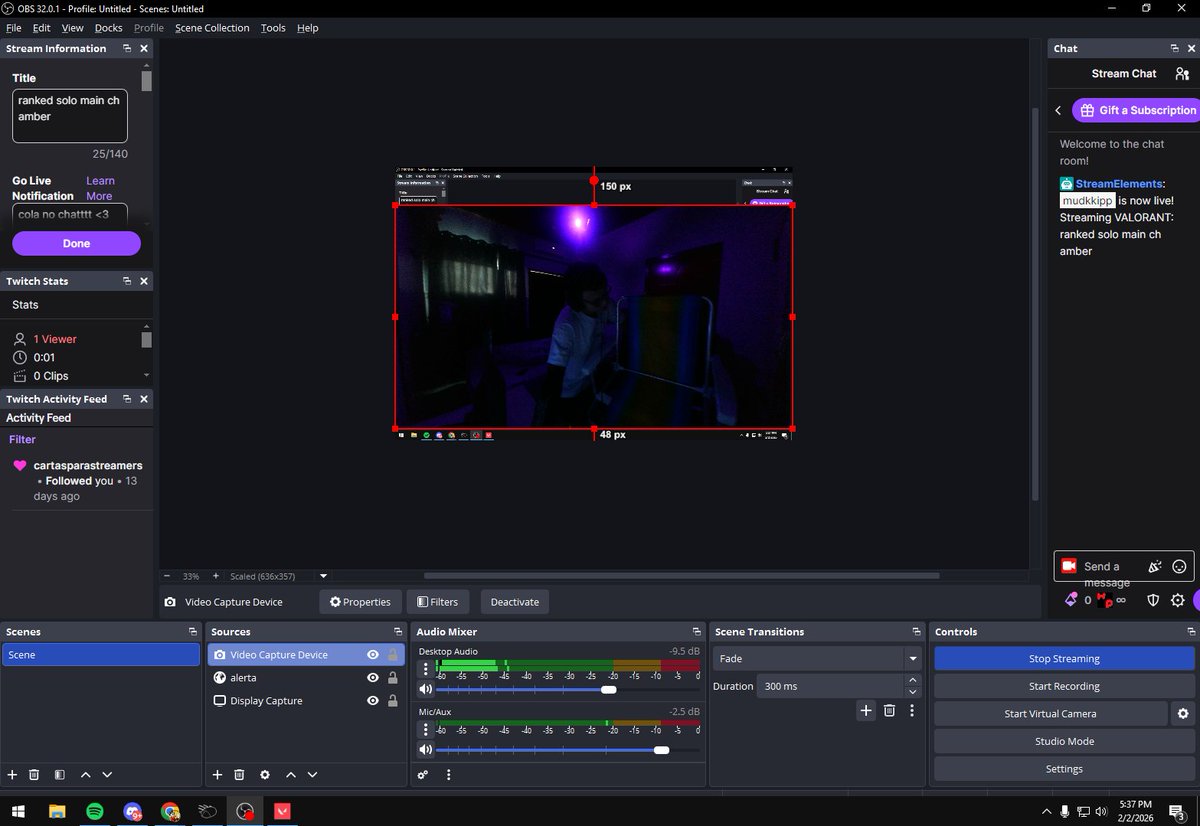Open source properties gear in Sources panel
The image size is (1200, 826).
[x=265, y=775]
